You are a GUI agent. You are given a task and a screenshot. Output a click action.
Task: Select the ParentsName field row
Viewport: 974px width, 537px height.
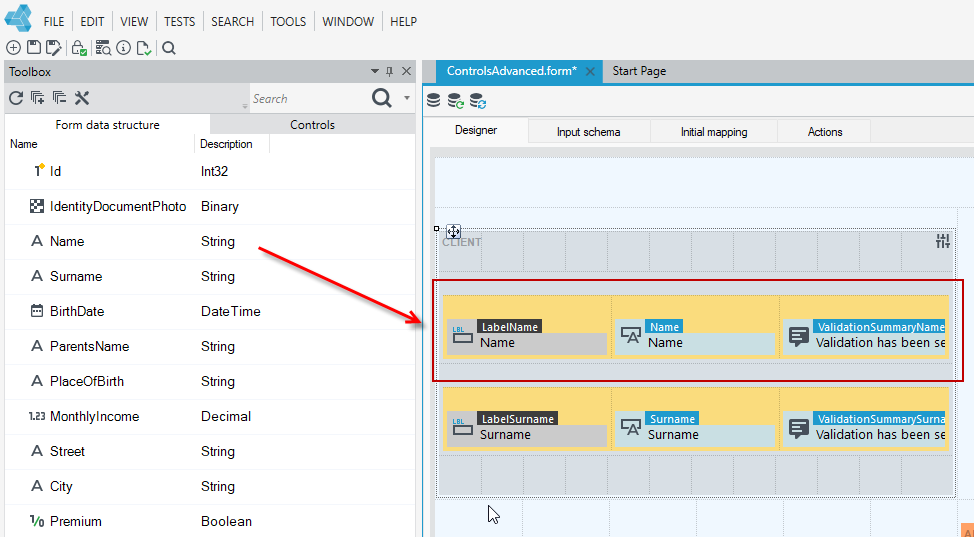[210, 346]
